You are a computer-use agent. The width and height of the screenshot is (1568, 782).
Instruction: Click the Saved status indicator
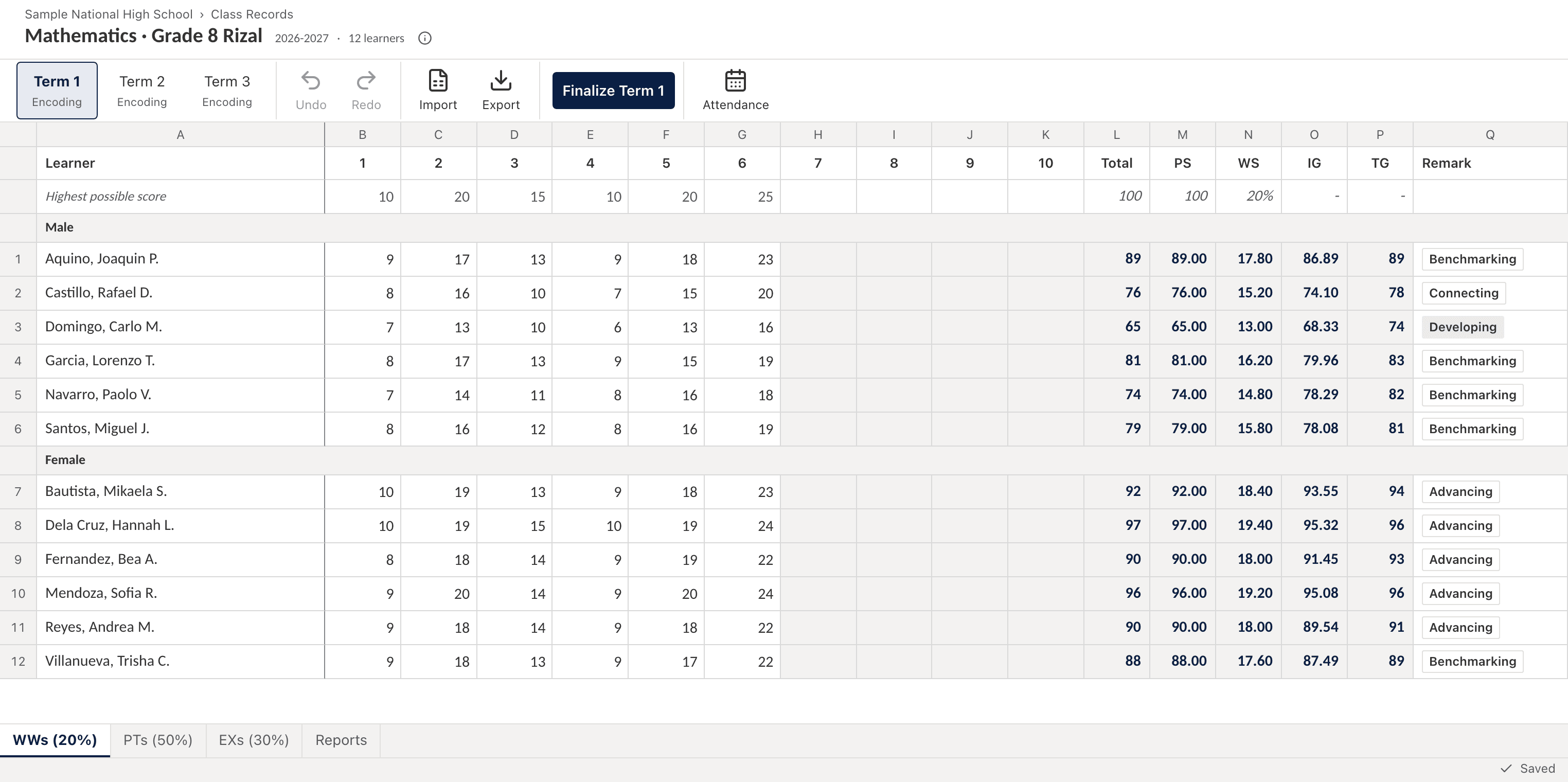click(x=1528, y=769)
